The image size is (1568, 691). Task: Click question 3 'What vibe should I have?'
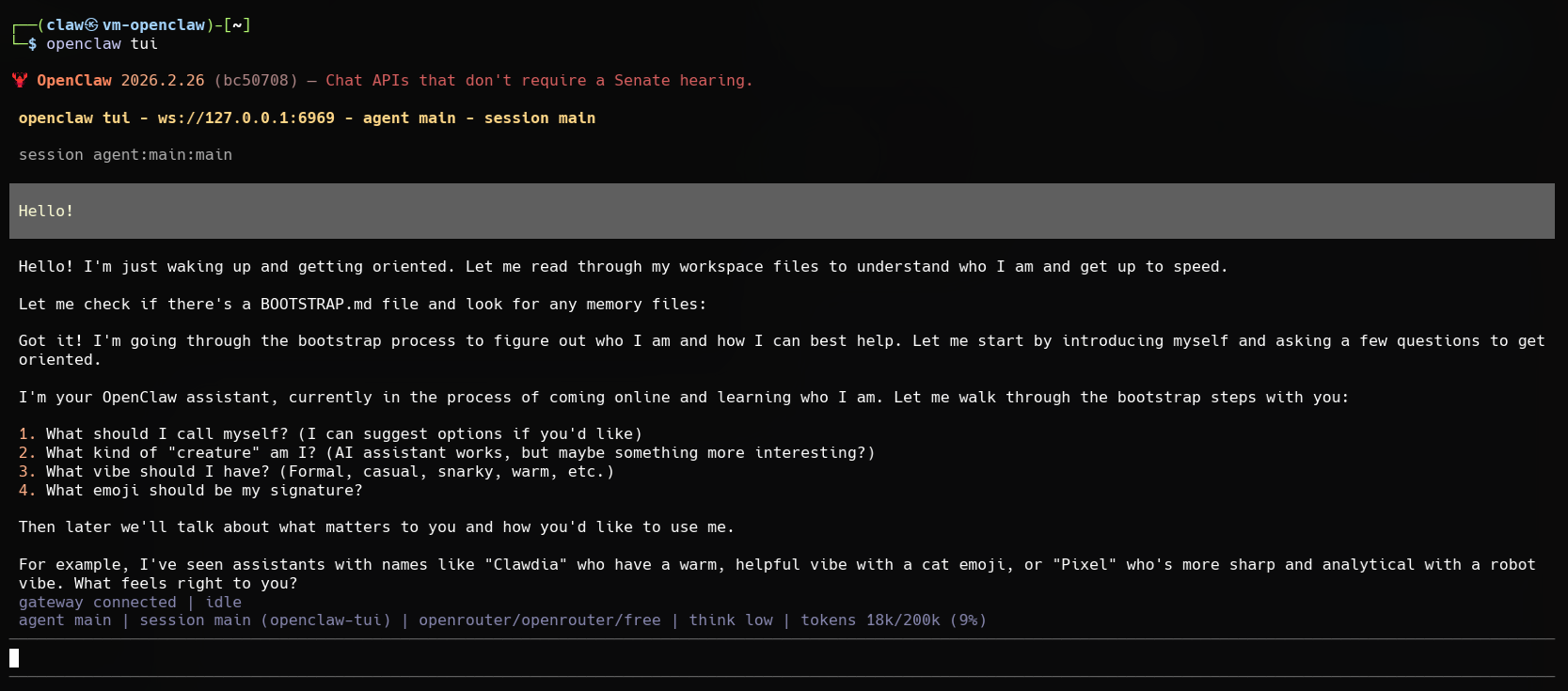click(316, 472)
